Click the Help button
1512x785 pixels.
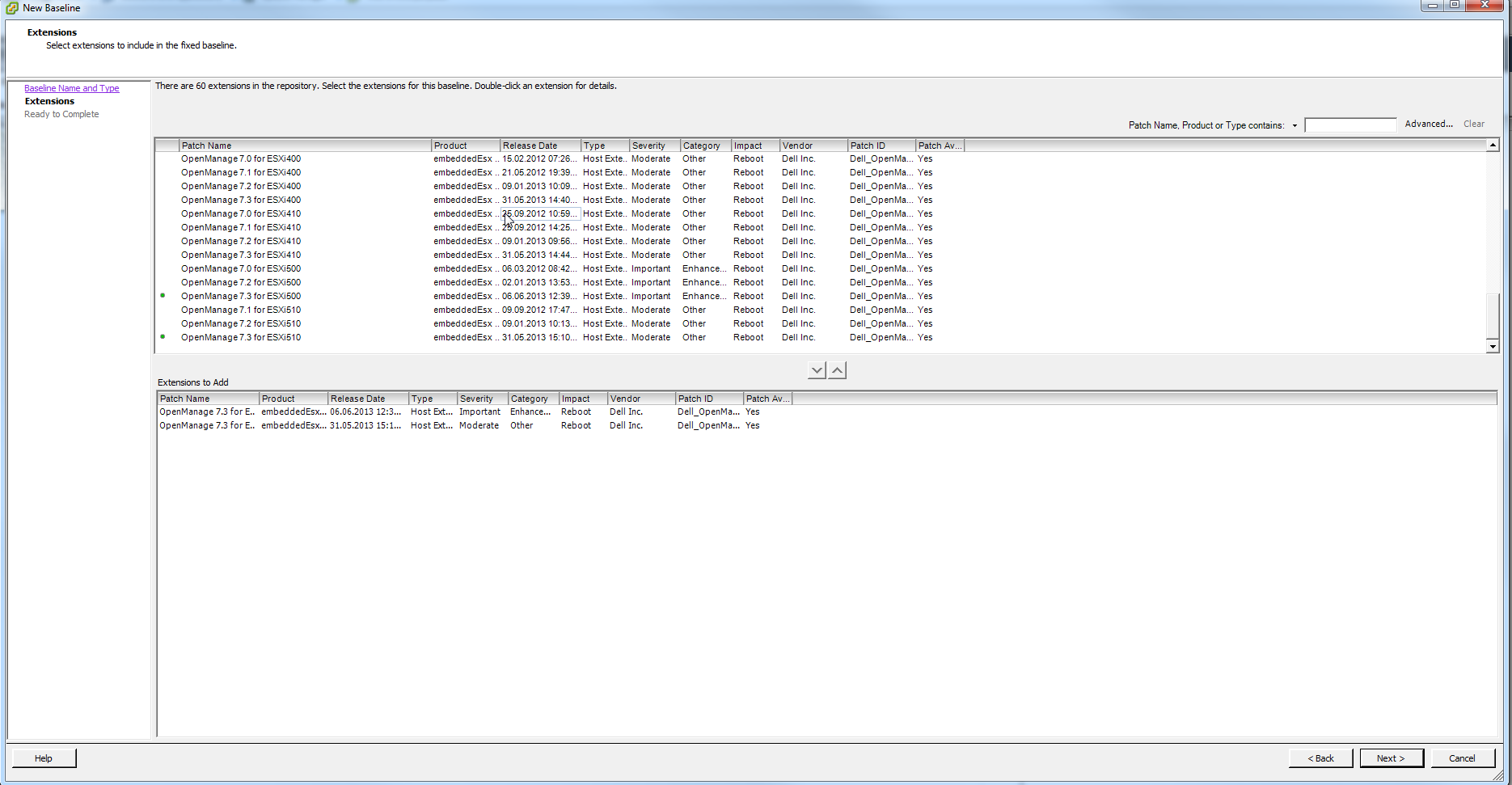pyautogui.click(x=44, y=758)
